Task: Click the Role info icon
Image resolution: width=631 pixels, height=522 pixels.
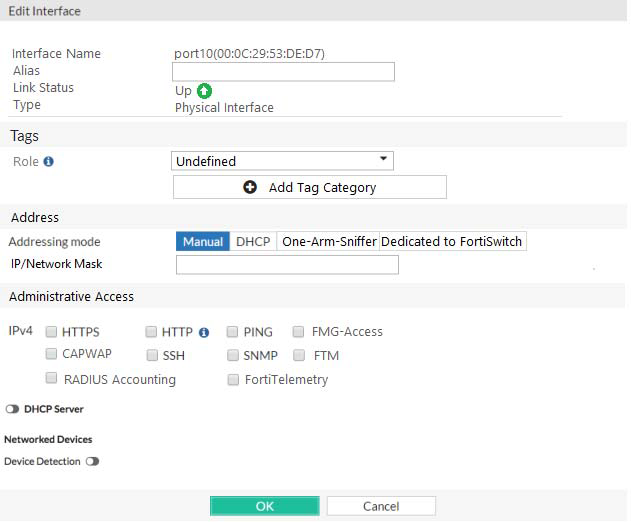Action: click(x=48, y=161)
